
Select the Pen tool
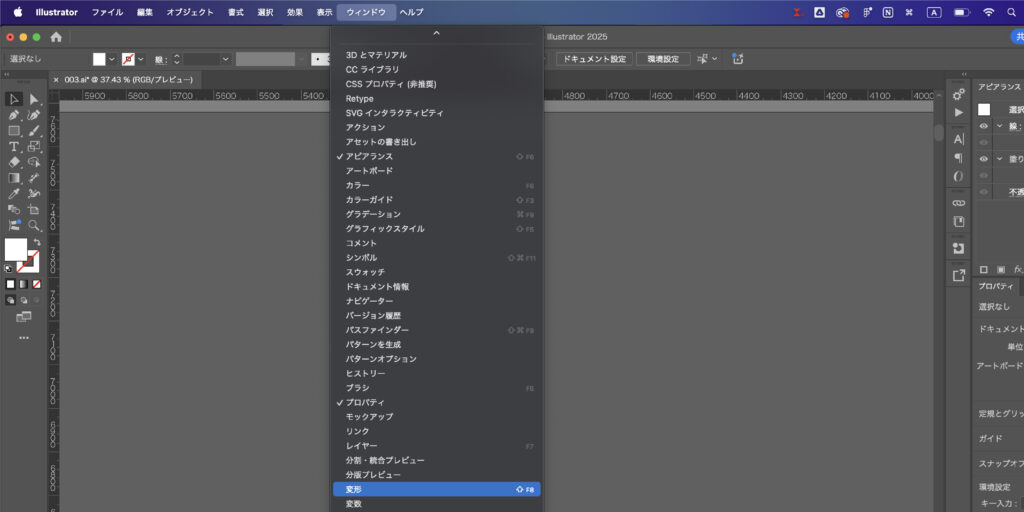[14, 115]
